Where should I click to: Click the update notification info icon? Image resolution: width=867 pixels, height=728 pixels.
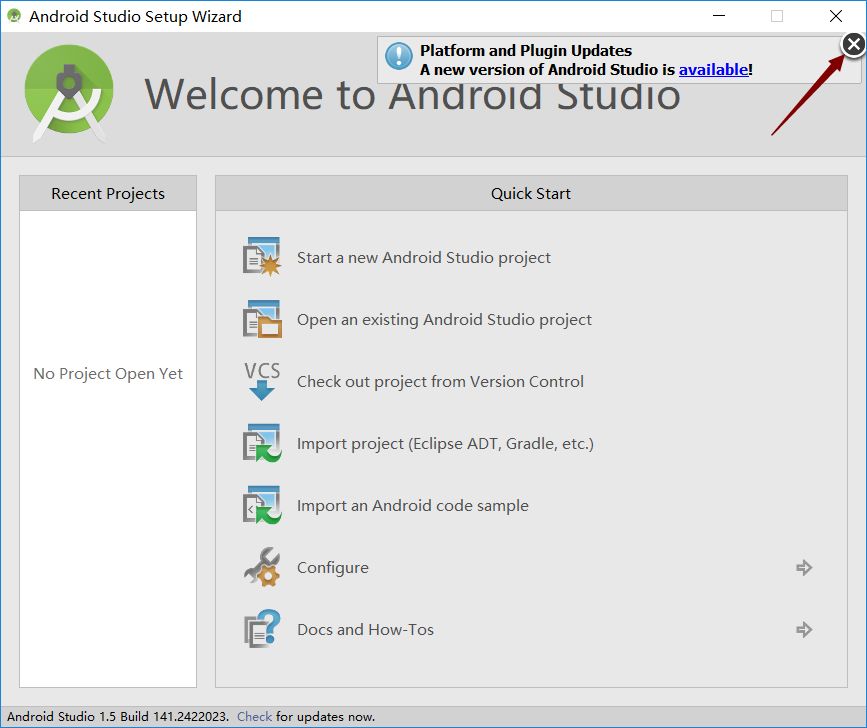[399, 56]
